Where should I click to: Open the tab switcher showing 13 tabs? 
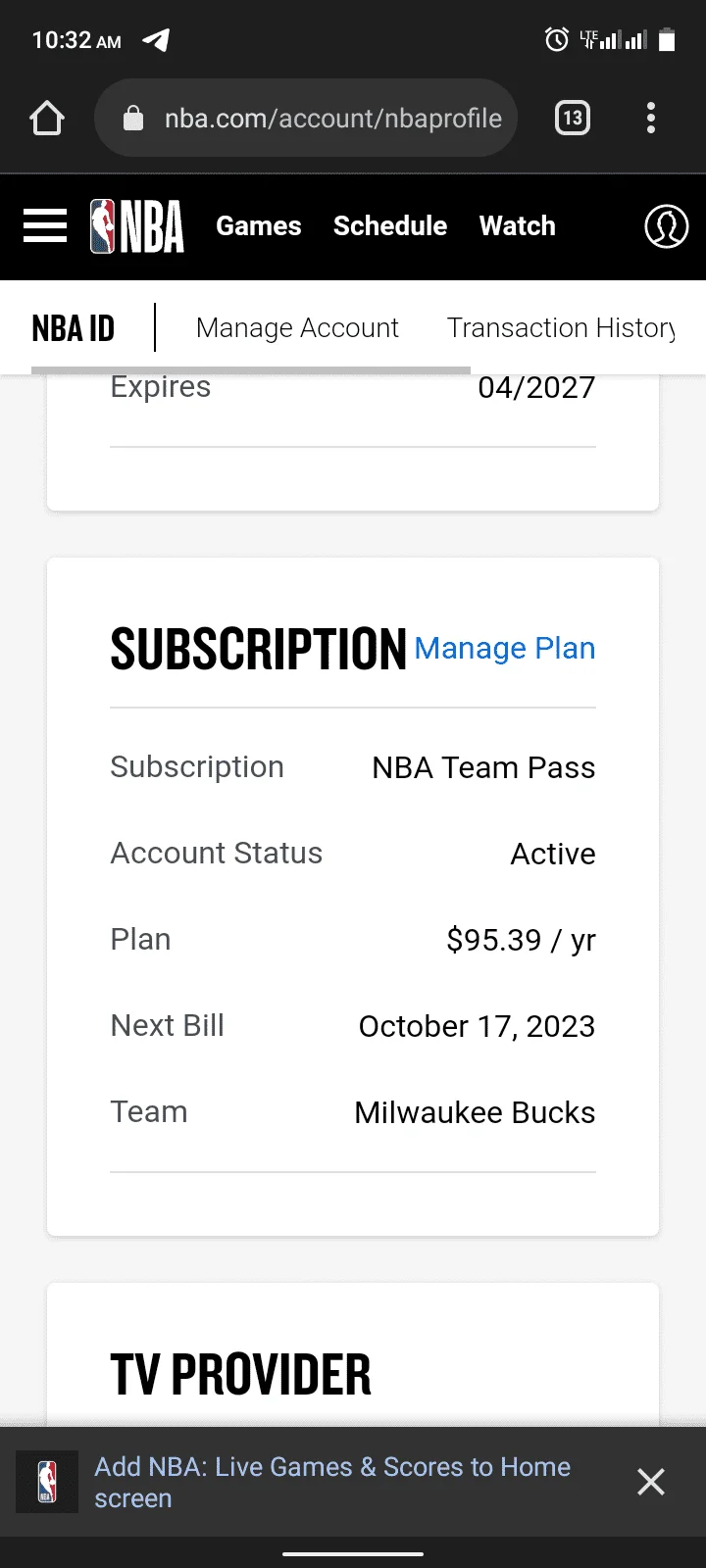573,119
